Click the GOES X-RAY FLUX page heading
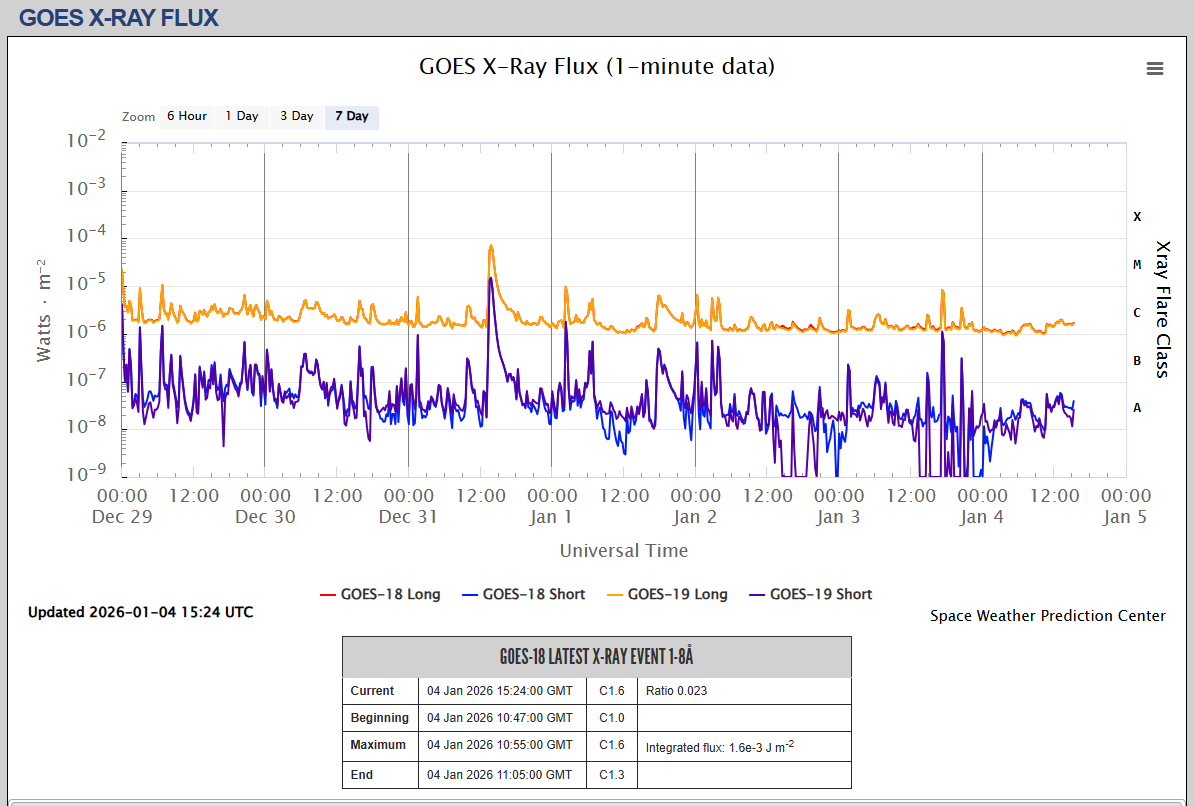The width and height of the screenshot is (1194, 806). coord(119,18)
